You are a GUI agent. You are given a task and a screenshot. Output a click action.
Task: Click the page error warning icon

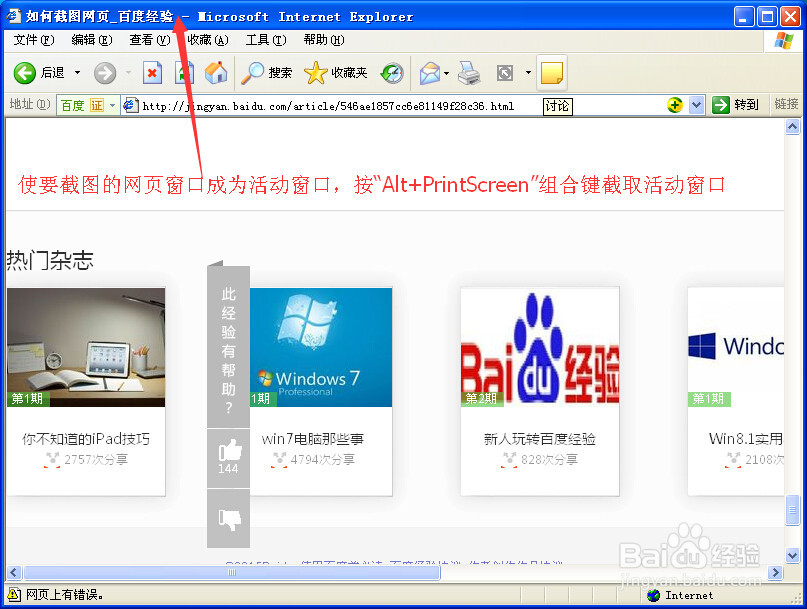coord(14,595)
